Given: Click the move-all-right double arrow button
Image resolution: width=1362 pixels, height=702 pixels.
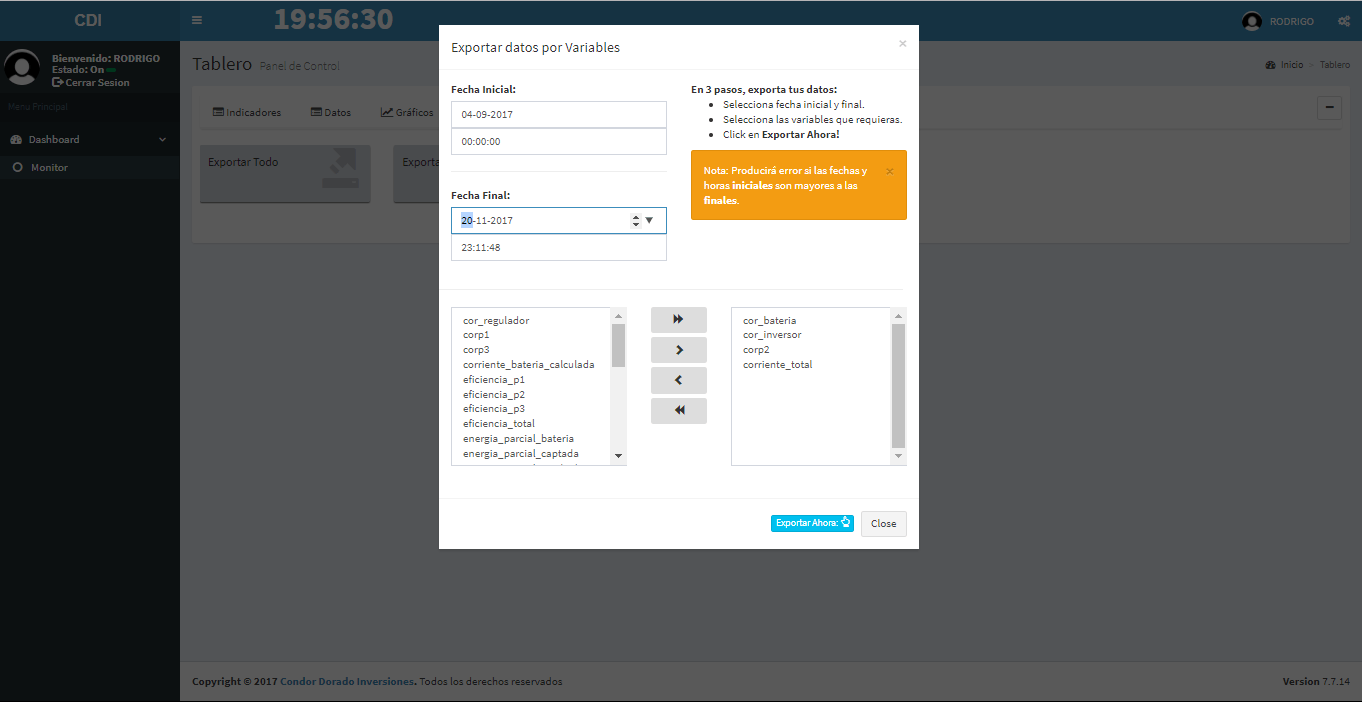Looking at the screenshot, I should coord(678,320).
